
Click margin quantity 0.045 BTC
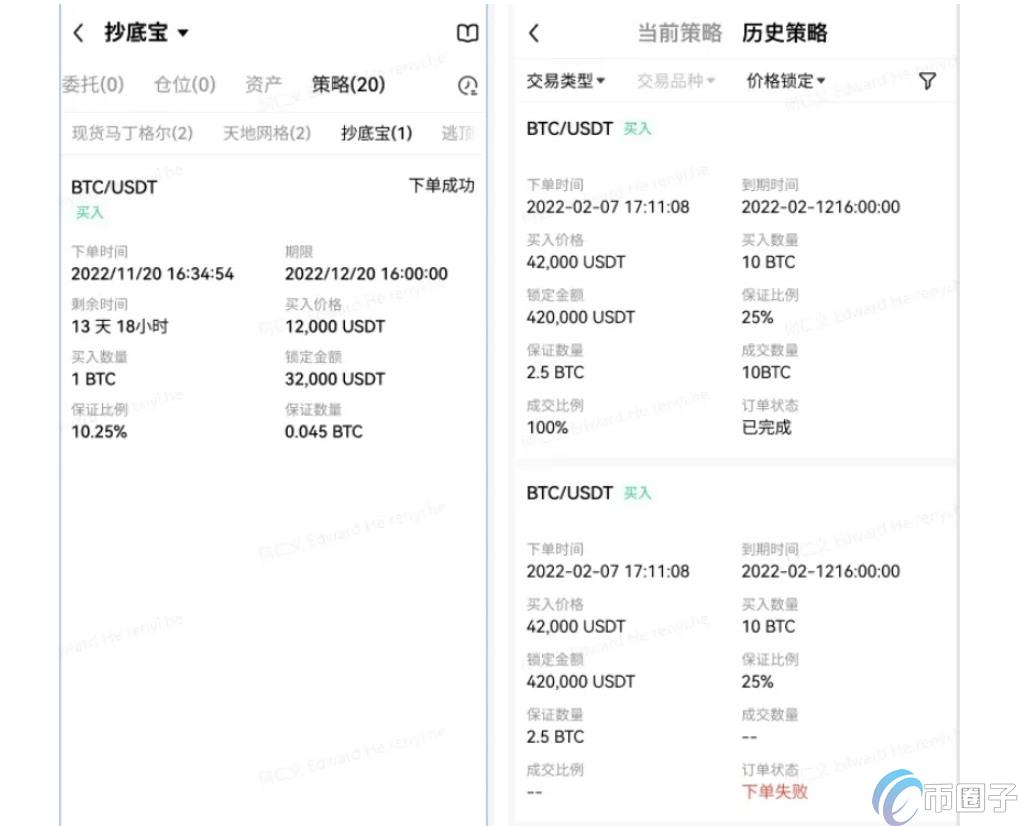coord(324,432)
